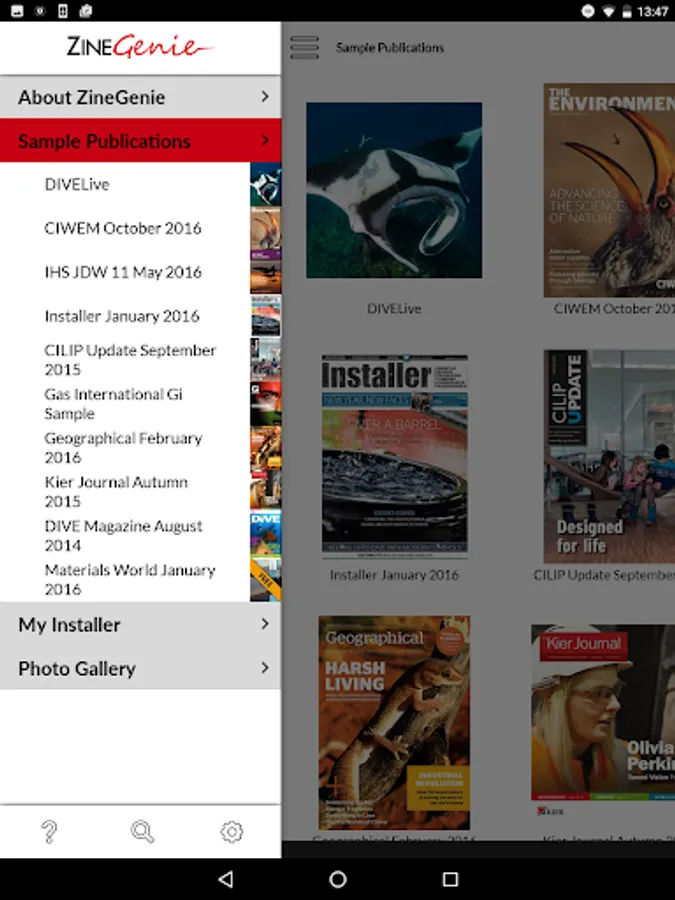
Task: Open search with the magnifier icon
Action: coord(142,832)
